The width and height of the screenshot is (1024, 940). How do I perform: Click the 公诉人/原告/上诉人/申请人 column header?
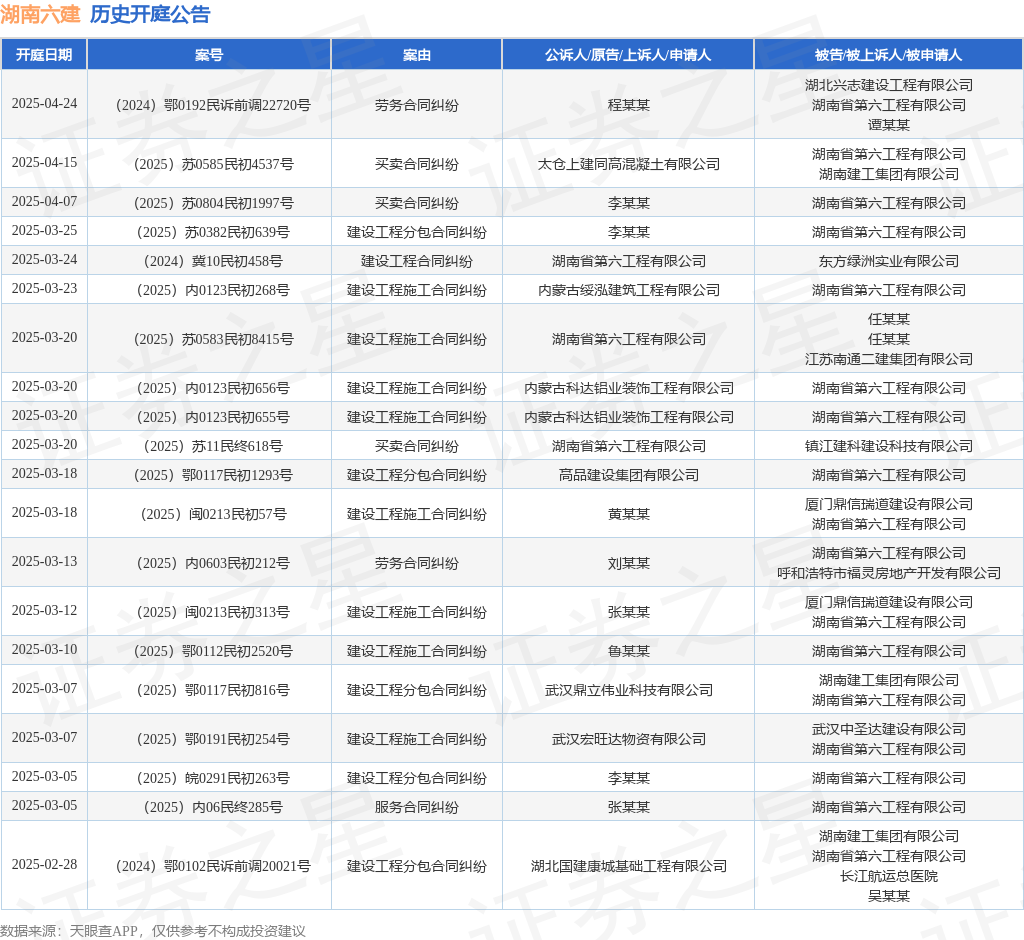[x=628, y=55]
